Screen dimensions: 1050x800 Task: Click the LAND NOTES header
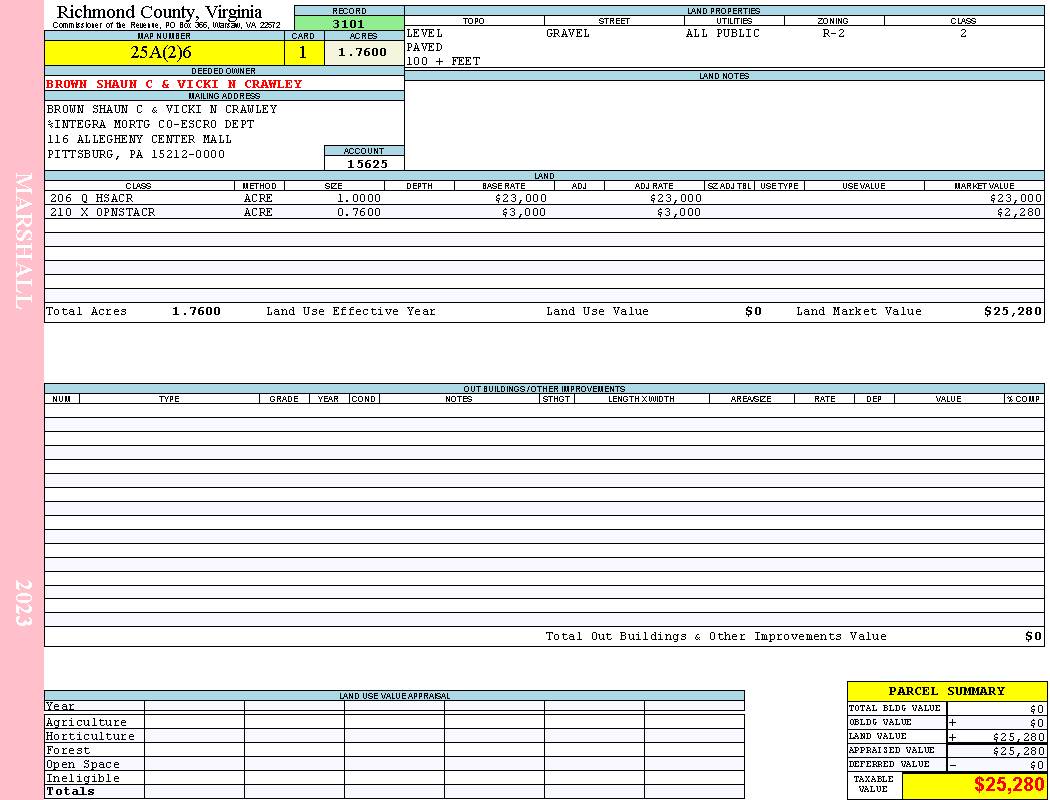[x=724, y=76]
